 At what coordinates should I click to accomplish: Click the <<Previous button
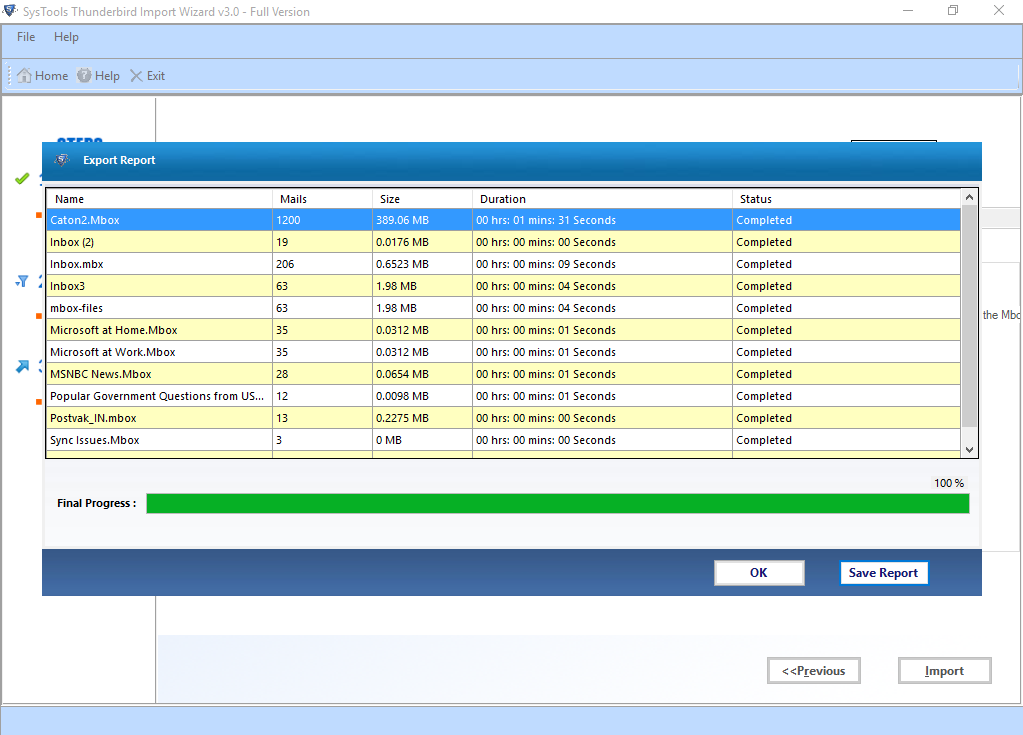814,670
